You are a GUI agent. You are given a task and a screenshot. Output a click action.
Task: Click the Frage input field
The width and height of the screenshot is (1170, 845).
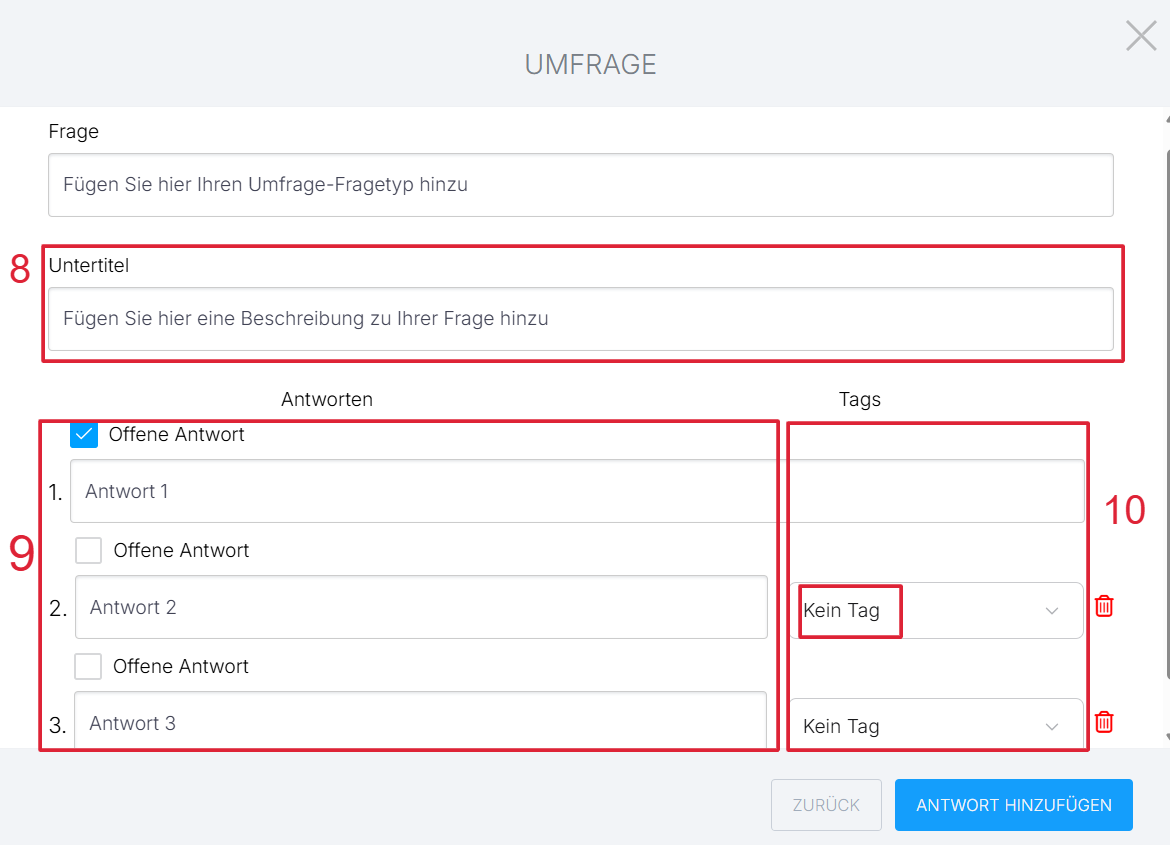pyautogui.click(x=580, y=185)
